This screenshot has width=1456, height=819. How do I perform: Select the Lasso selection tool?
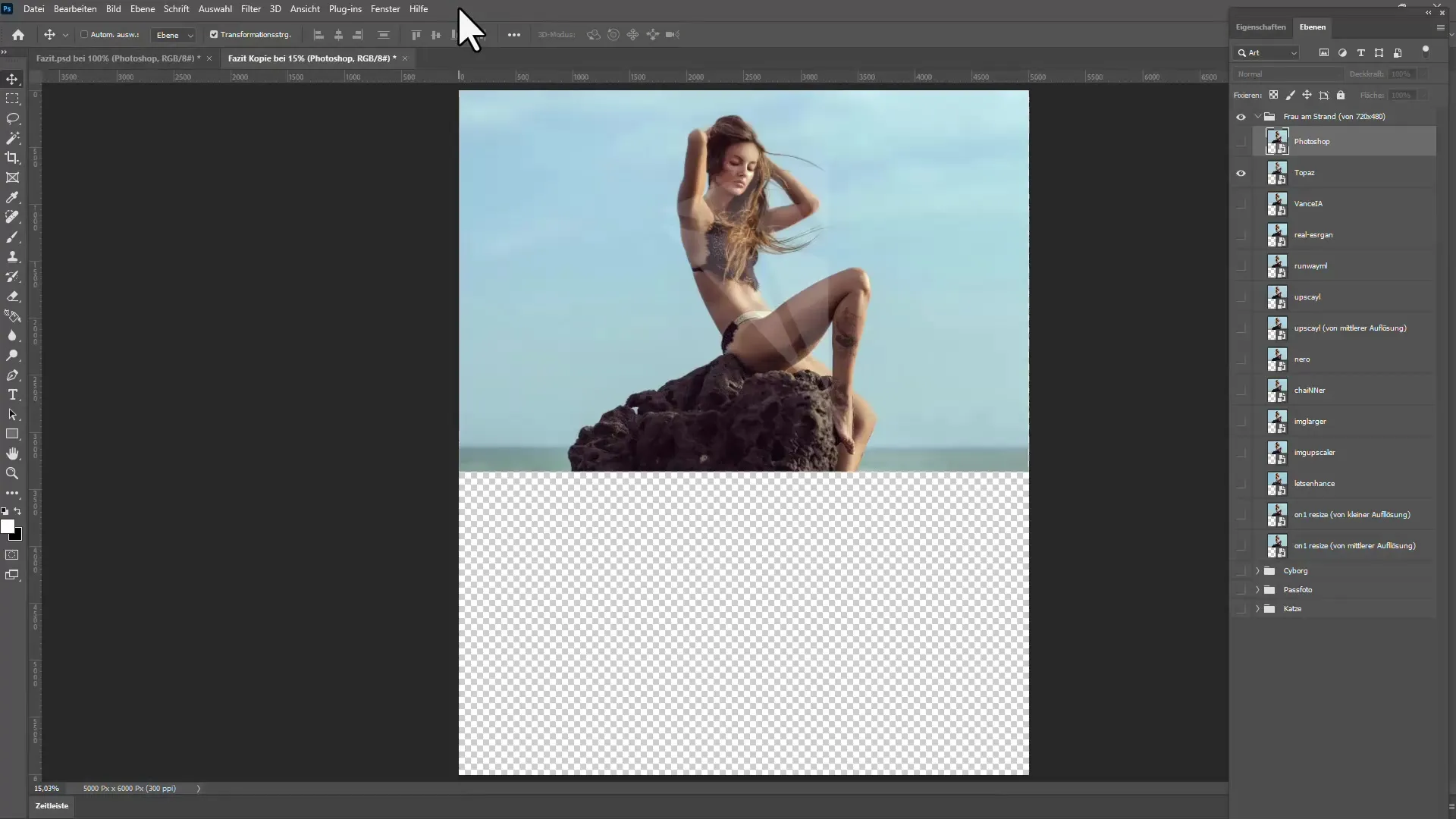pyautogui.click(x=13, y=118)
